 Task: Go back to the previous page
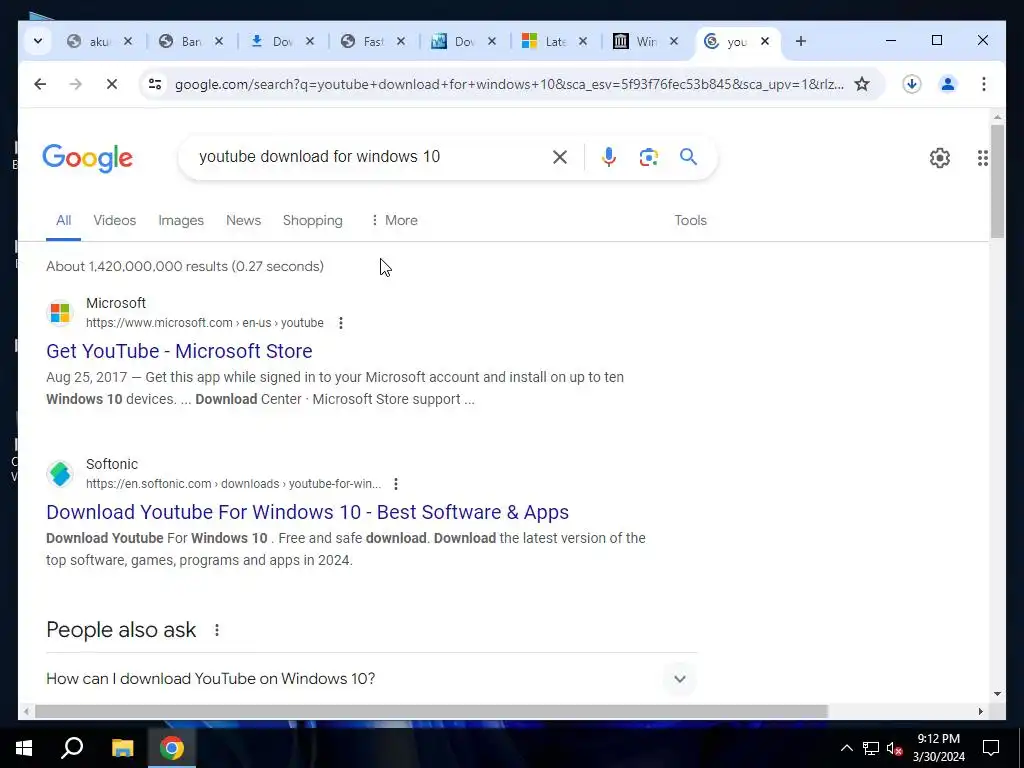[40, 84]
